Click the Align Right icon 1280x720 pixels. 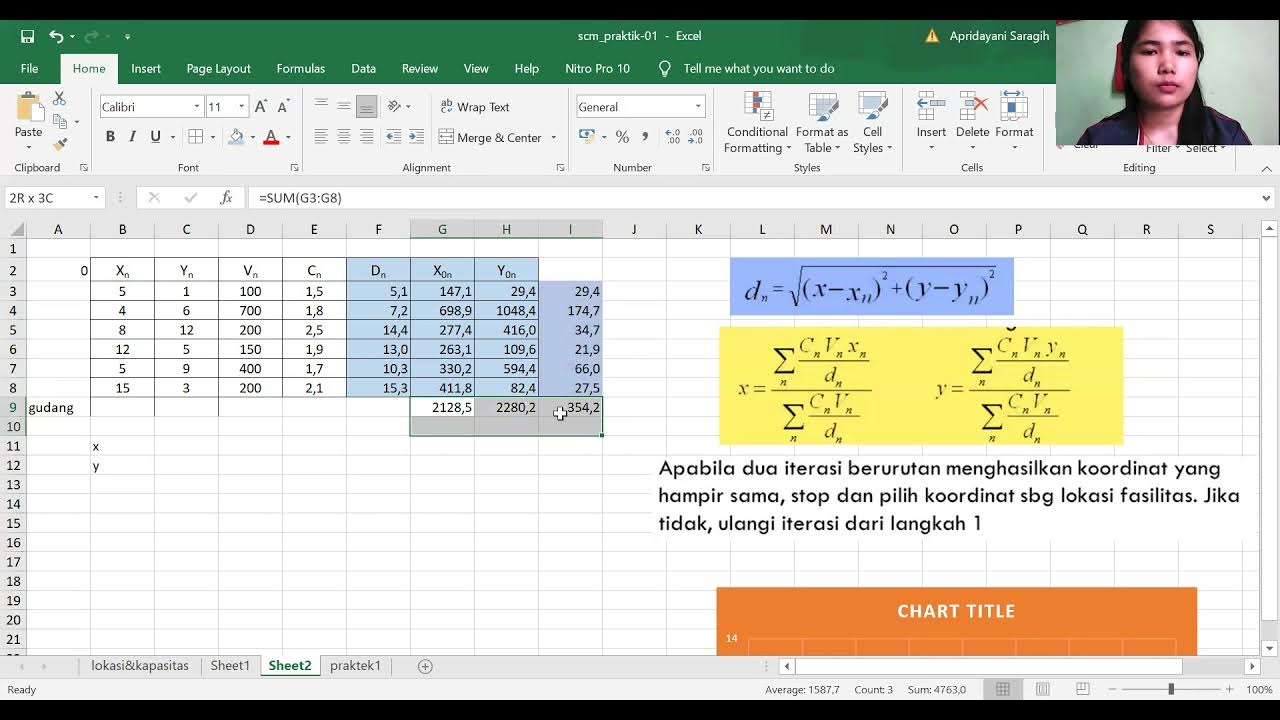pyautogui.click(x=367, y=137)
